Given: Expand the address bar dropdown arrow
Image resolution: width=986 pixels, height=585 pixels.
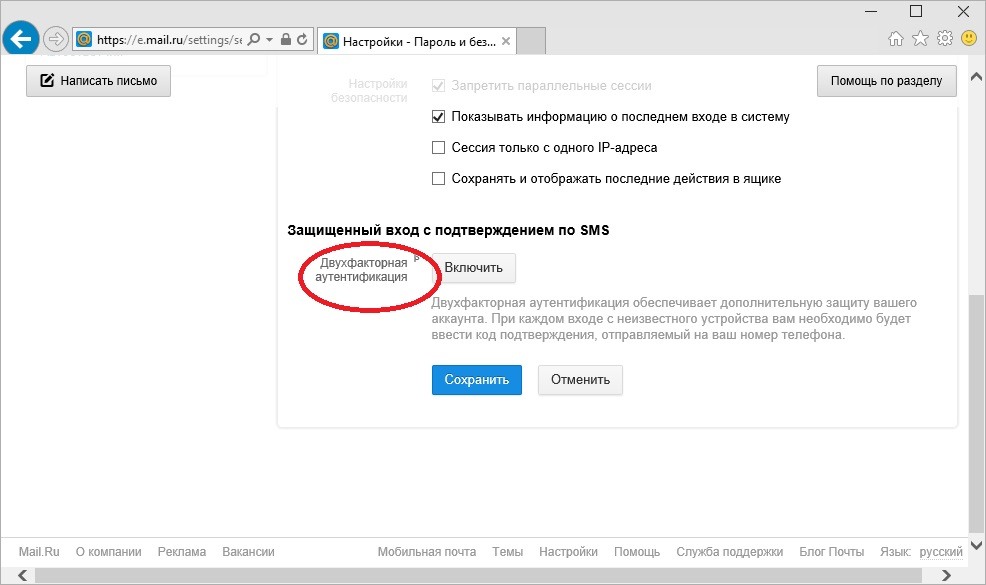Looking at the screenshot, I should point(269,40).
